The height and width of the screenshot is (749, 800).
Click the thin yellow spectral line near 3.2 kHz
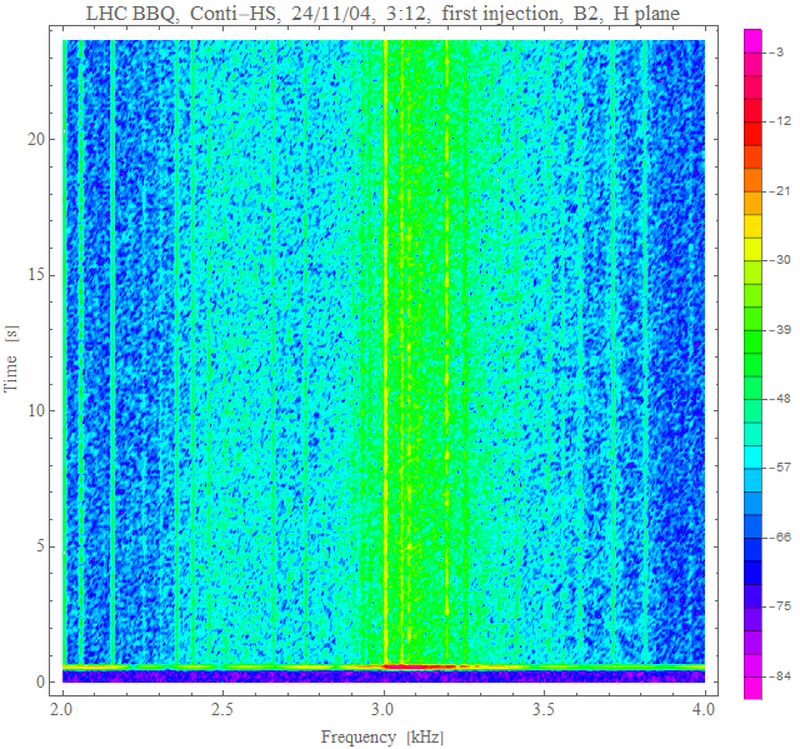coord(447,352)
